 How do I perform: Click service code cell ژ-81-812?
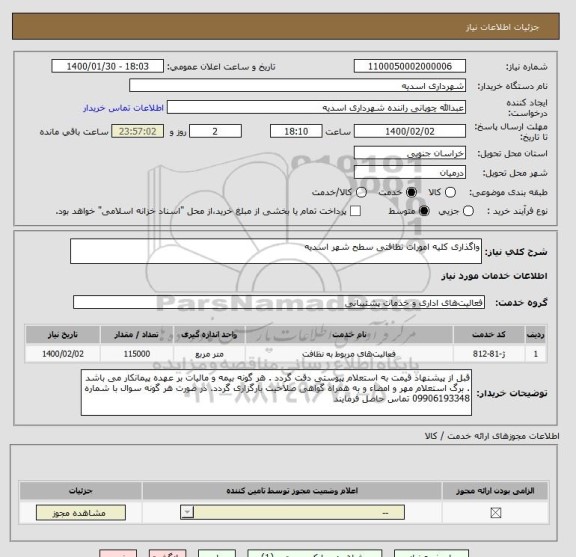point(489,354)
